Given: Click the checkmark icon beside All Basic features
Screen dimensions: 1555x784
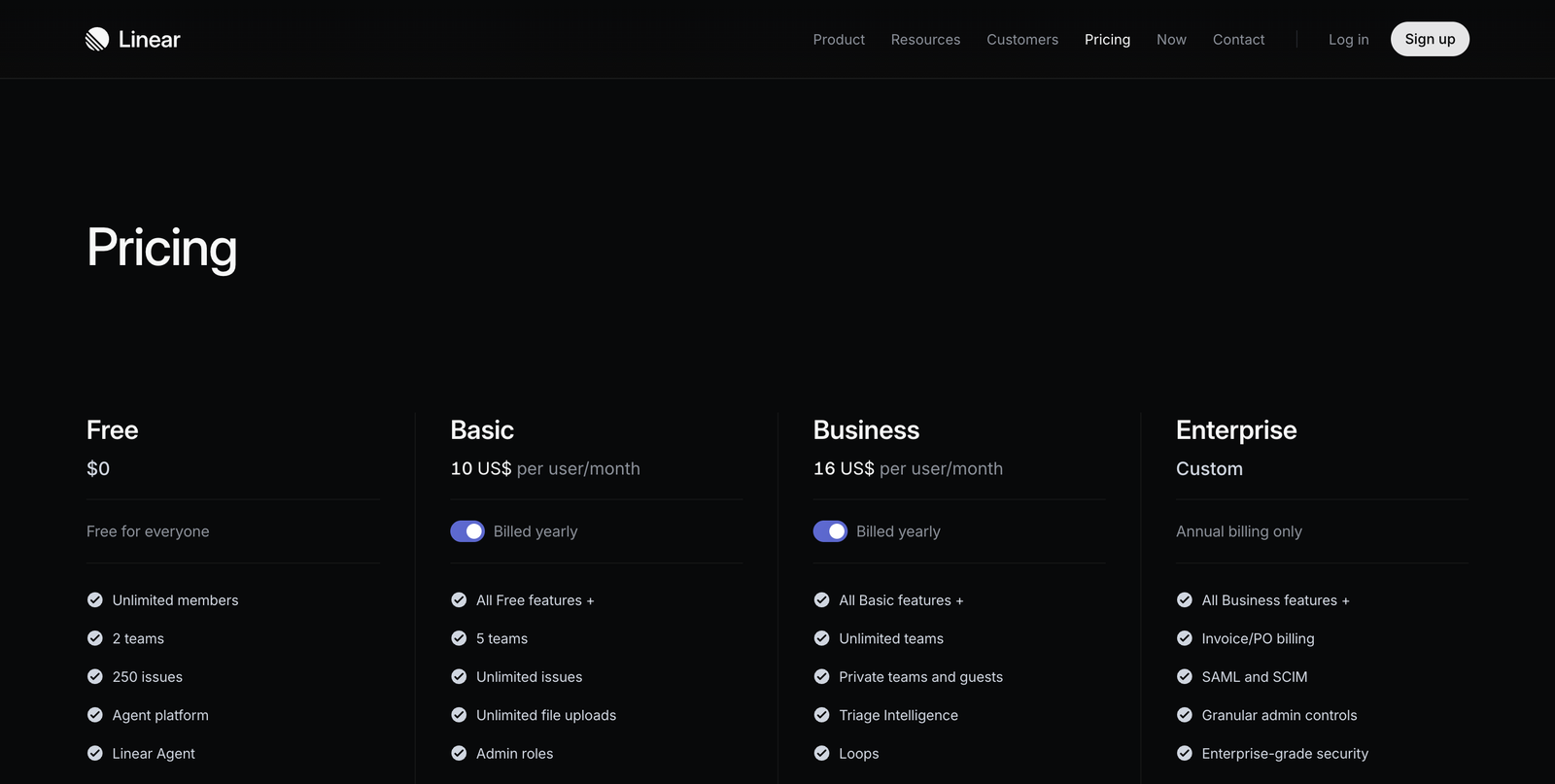Looking at the screenshot, I should tap(821, 600).
